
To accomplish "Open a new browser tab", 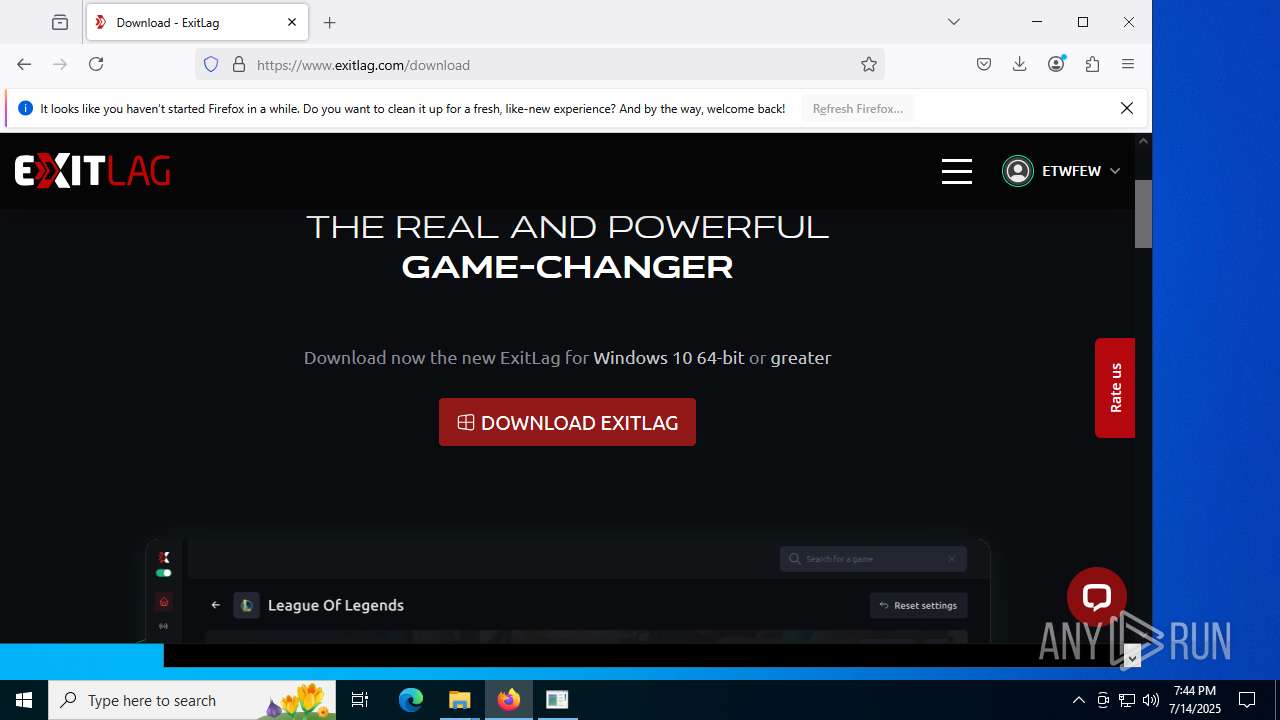I will (x=330, y=22).
